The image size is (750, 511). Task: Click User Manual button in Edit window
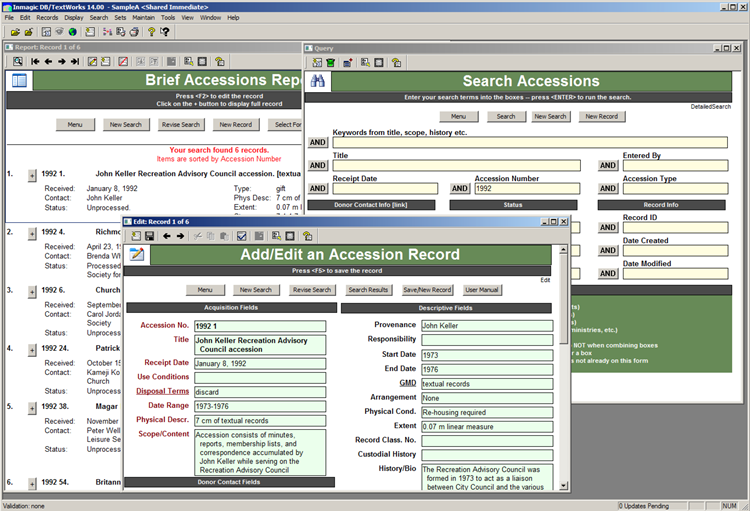tap(482, 290)
